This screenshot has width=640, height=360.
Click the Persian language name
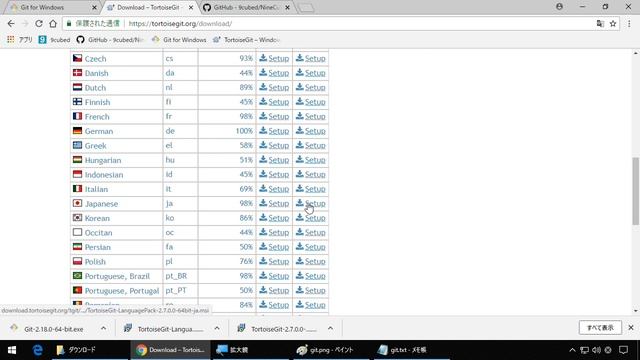(x=98, y=247)
